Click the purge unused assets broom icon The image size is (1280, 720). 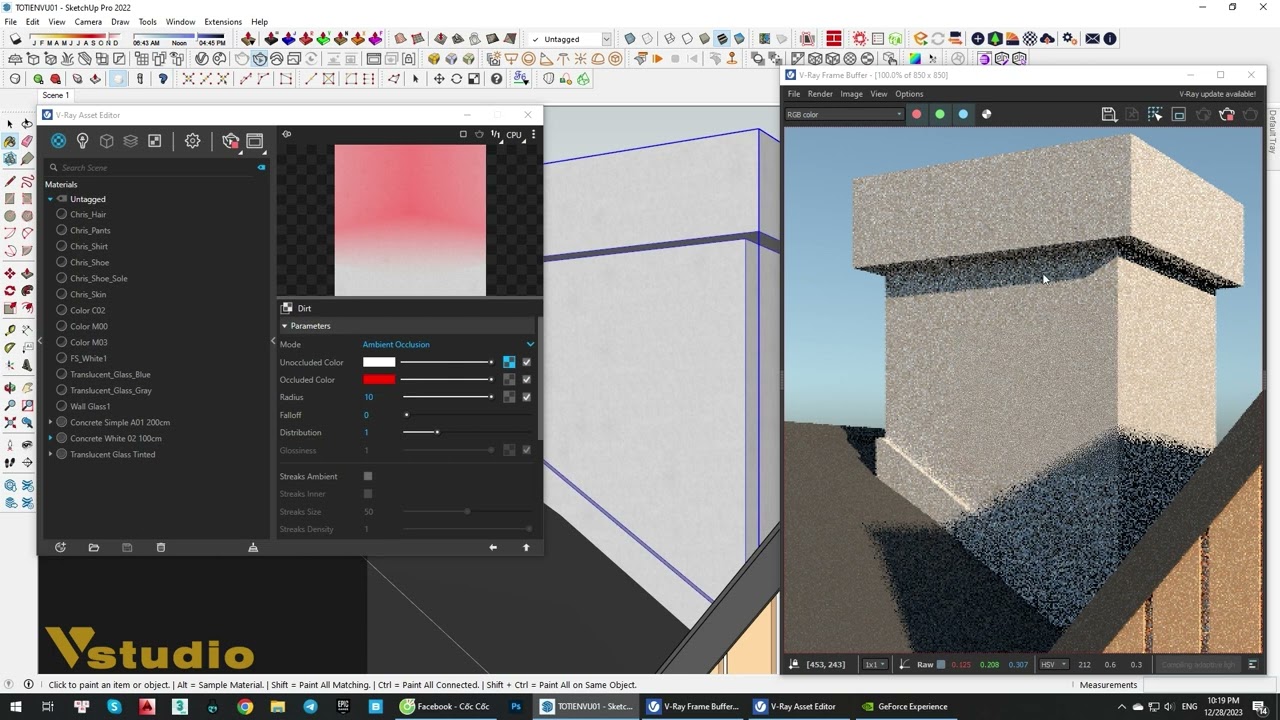pos(253,547)
